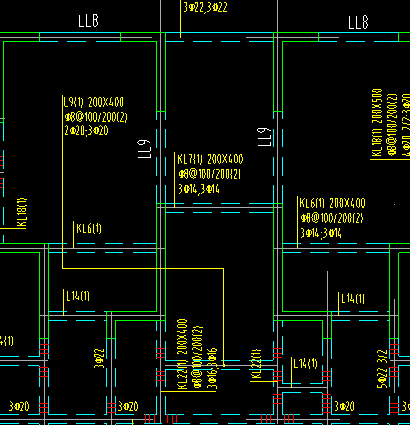Select the KL6(1) 200X400 beam label

click(332, 203)
